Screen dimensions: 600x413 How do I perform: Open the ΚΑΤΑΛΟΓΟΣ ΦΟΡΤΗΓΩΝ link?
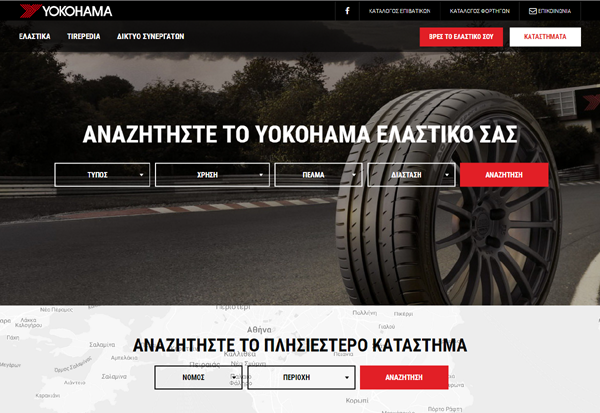[479, 11]
